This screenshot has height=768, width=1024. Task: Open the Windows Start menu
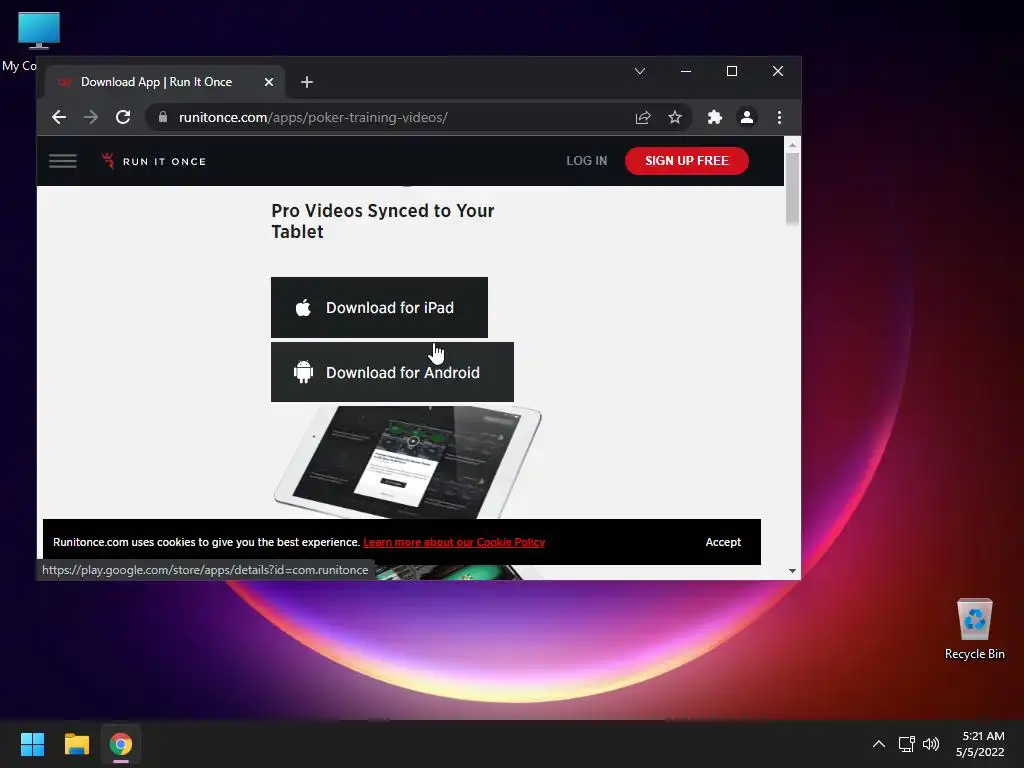(32, 744)
